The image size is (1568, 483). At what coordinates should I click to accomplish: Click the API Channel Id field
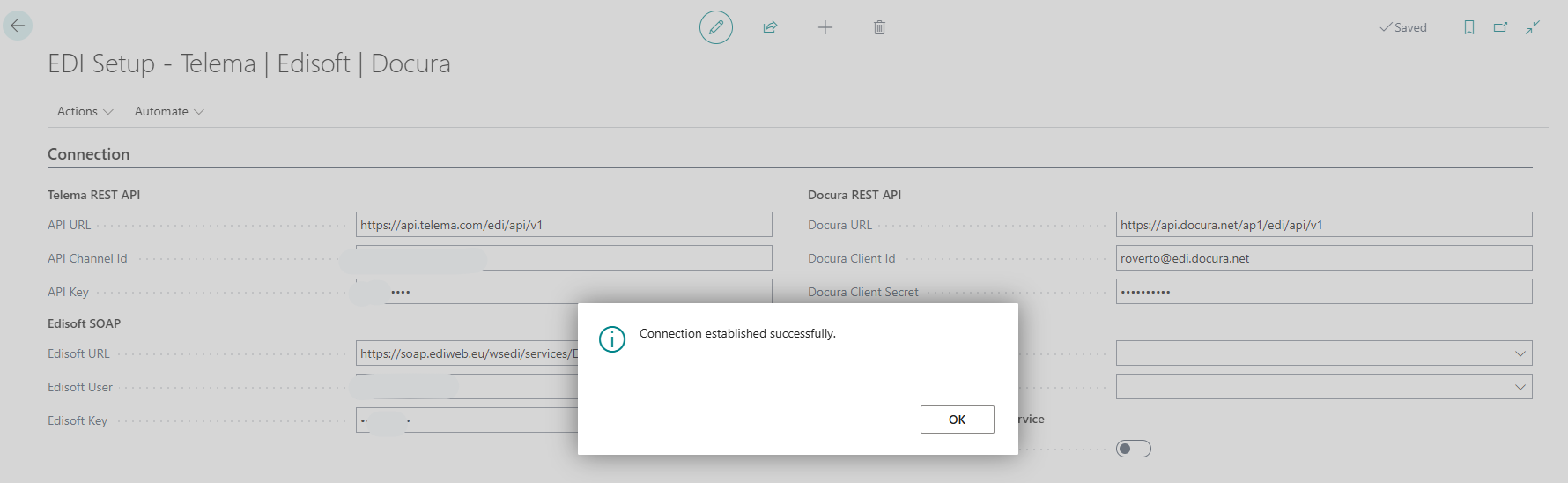point(564,258)
